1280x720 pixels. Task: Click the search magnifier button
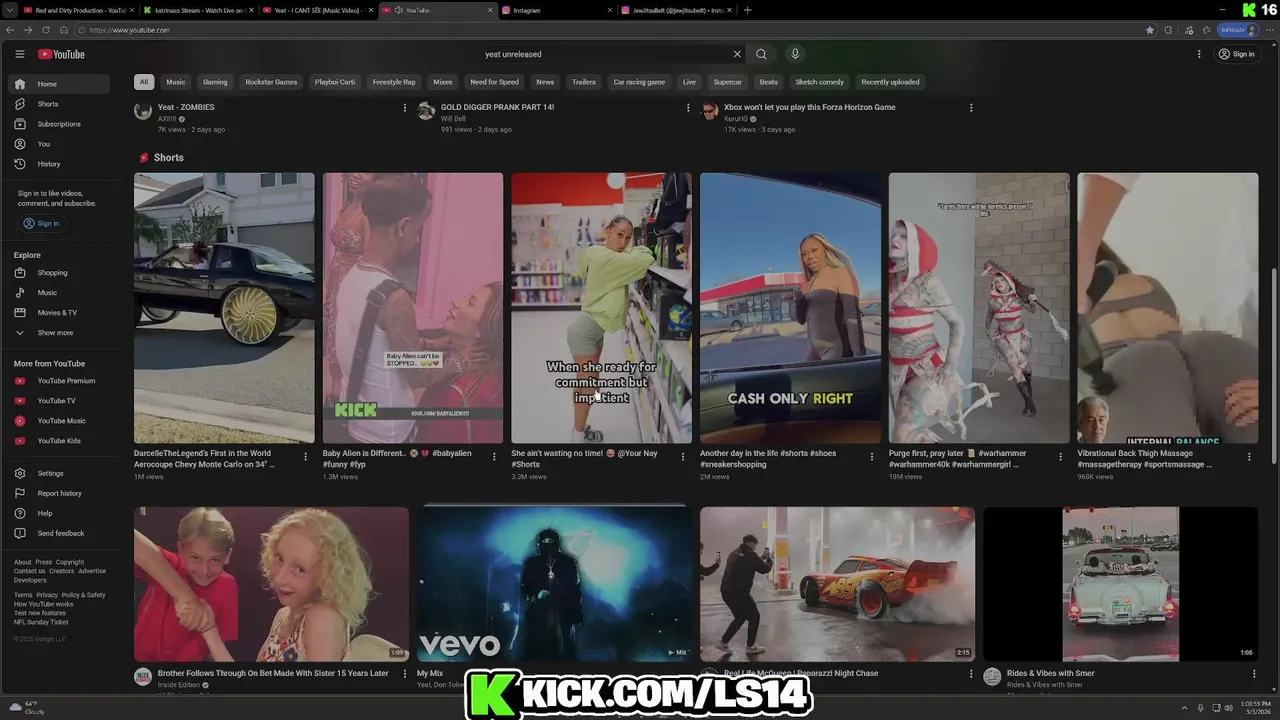[761, 54]
